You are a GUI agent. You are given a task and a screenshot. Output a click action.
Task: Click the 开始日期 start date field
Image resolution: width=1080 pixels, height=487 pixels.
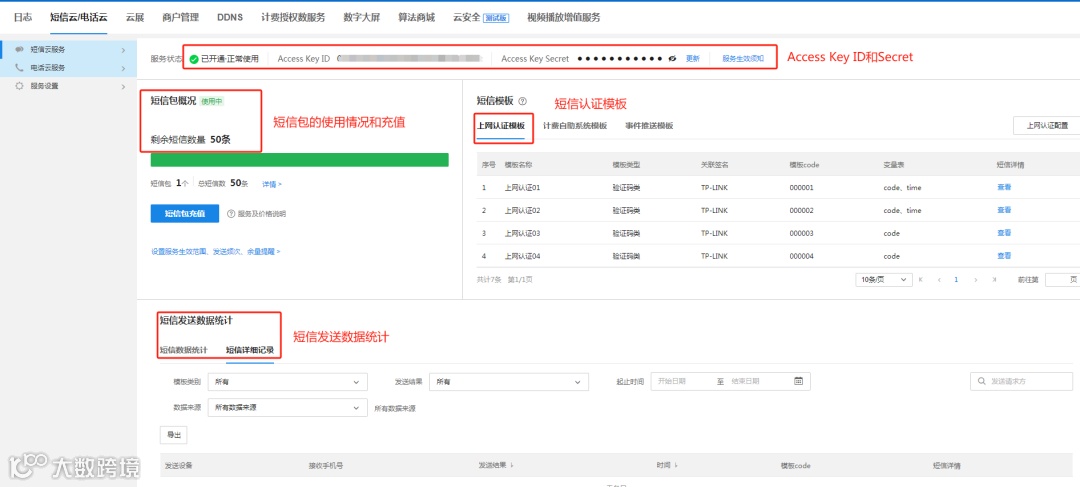tap(674, 380)
